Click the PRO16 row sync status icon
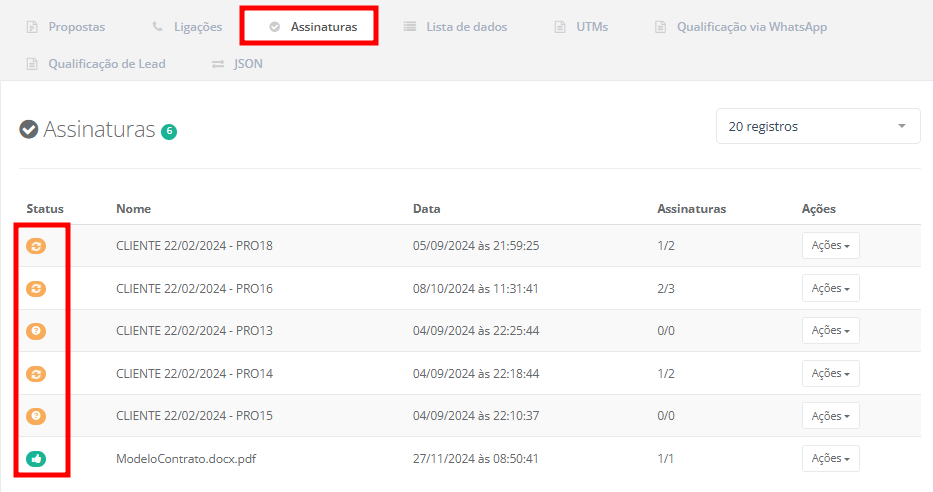The width and height of the screenshot is (933, 492). [x=36, y=288]
